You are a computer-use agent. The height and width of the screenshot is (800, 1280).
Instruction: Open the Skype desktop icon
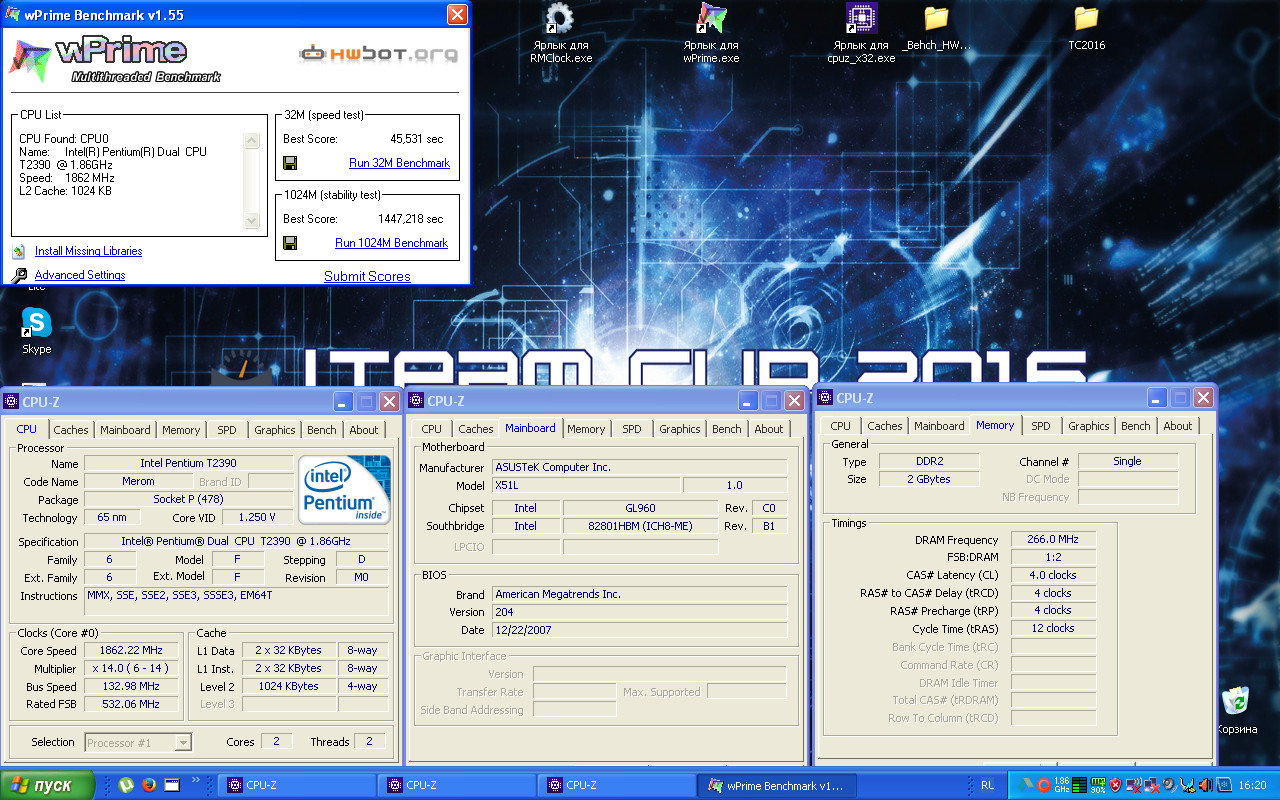click(x=37, y=331)
